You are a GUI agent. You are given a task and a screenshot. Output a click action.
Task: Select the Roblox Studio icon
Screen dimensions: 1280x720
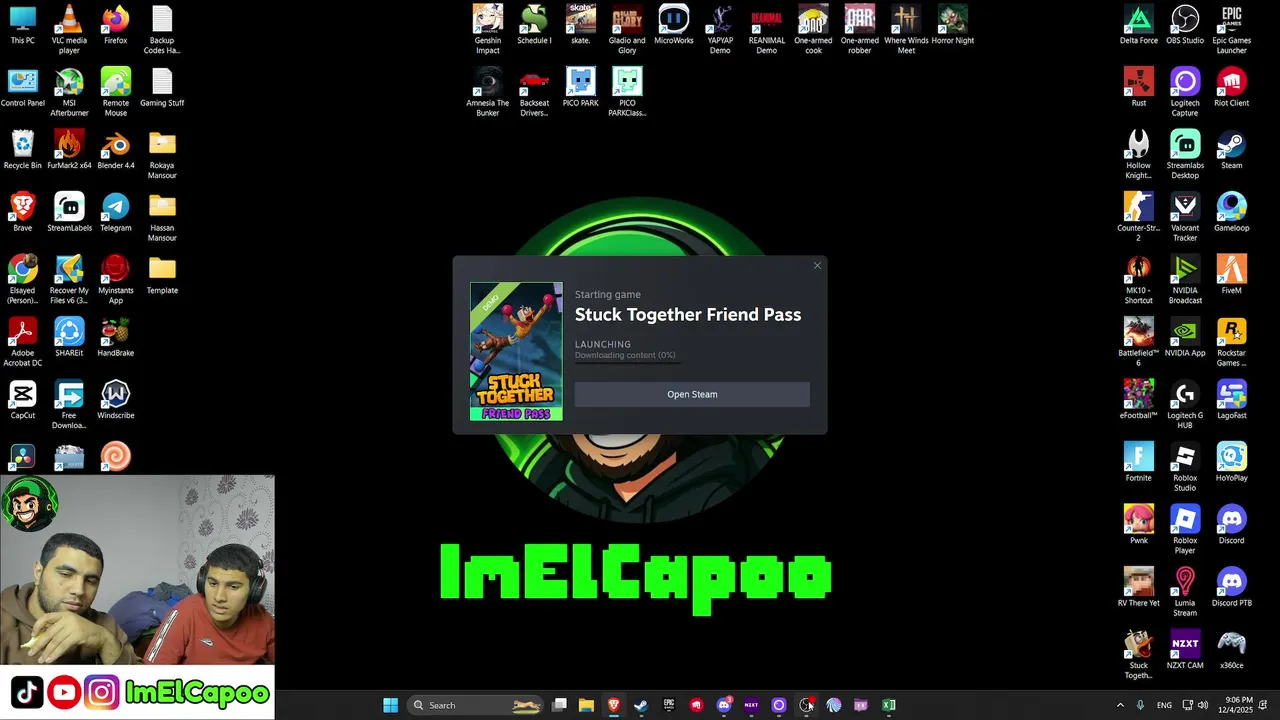1185,467
